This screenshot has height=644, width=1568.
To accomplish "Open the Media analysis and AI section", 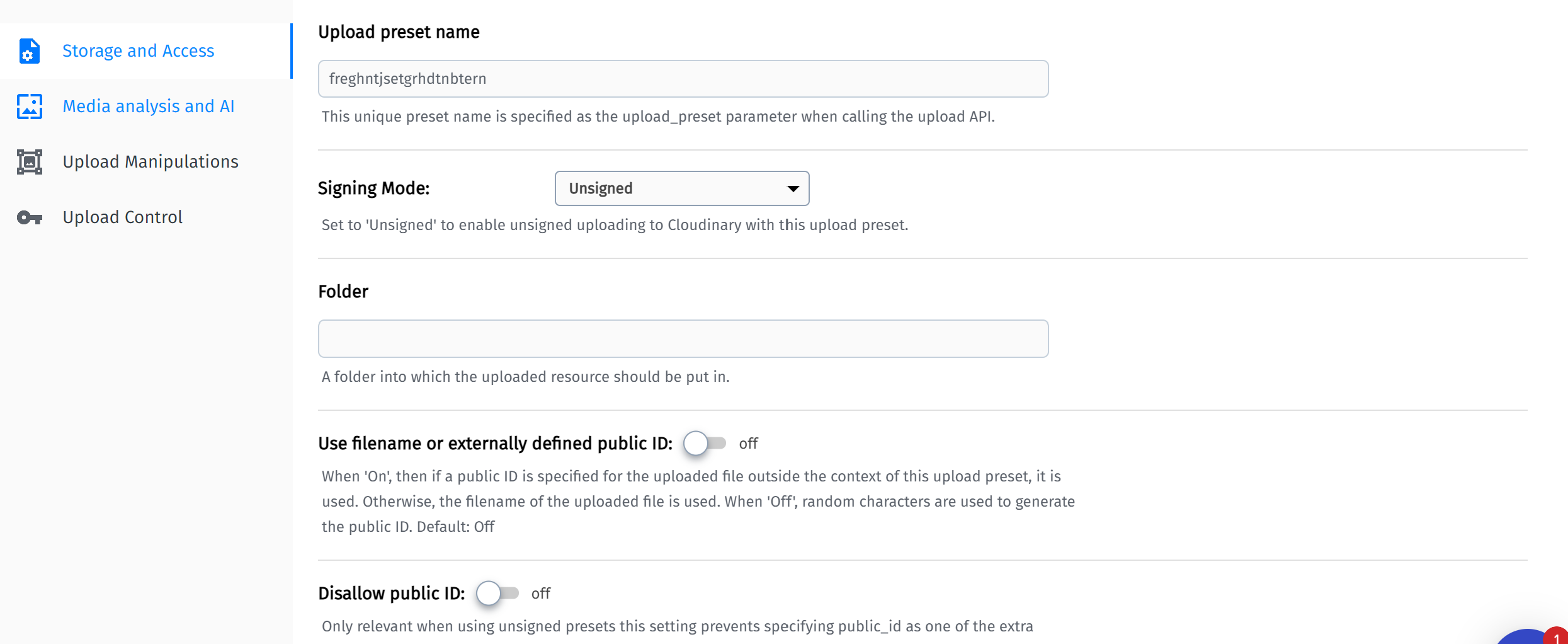I will click(148, 106).
